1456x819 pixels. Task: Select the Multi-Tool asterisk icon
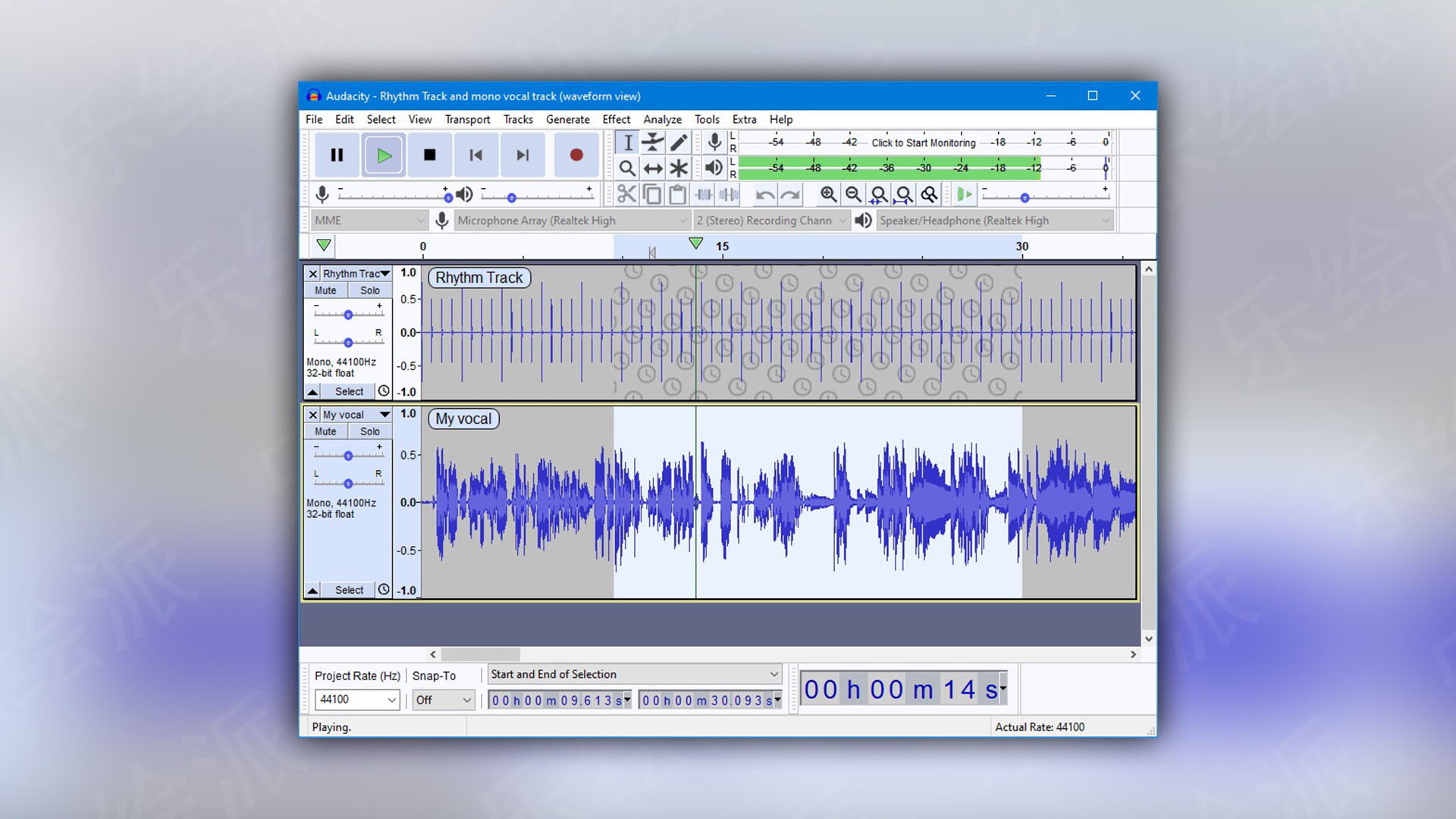(x=679, y=168)
